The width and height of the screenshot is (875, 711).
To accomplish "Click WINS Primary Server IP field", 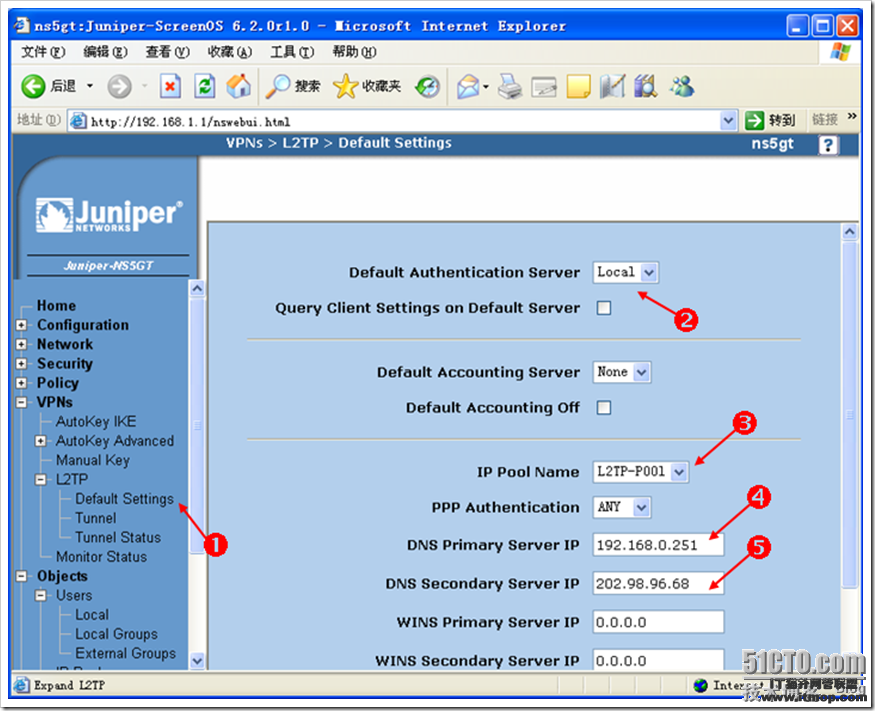I will point(658,622).
